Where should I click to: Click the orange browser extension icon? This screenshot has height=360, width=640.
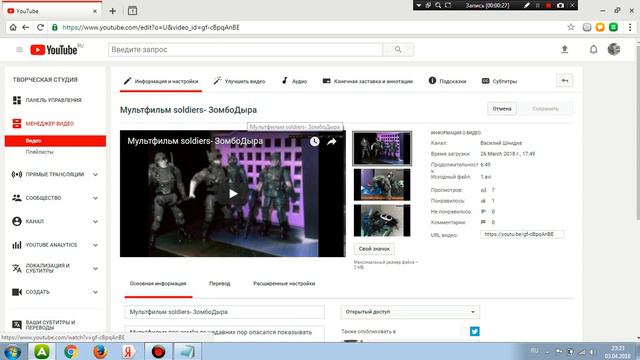[x=600, y=27]
